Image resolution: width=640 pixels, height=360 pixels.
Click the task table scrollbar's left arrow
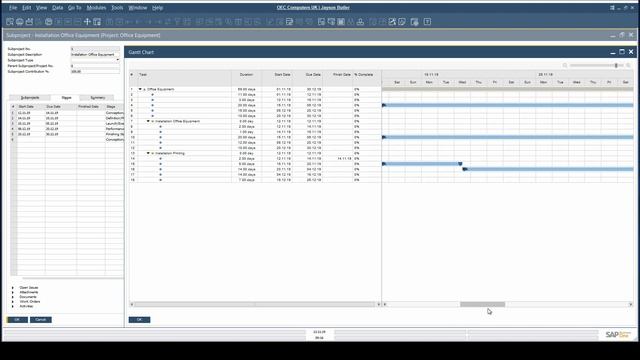131,304
